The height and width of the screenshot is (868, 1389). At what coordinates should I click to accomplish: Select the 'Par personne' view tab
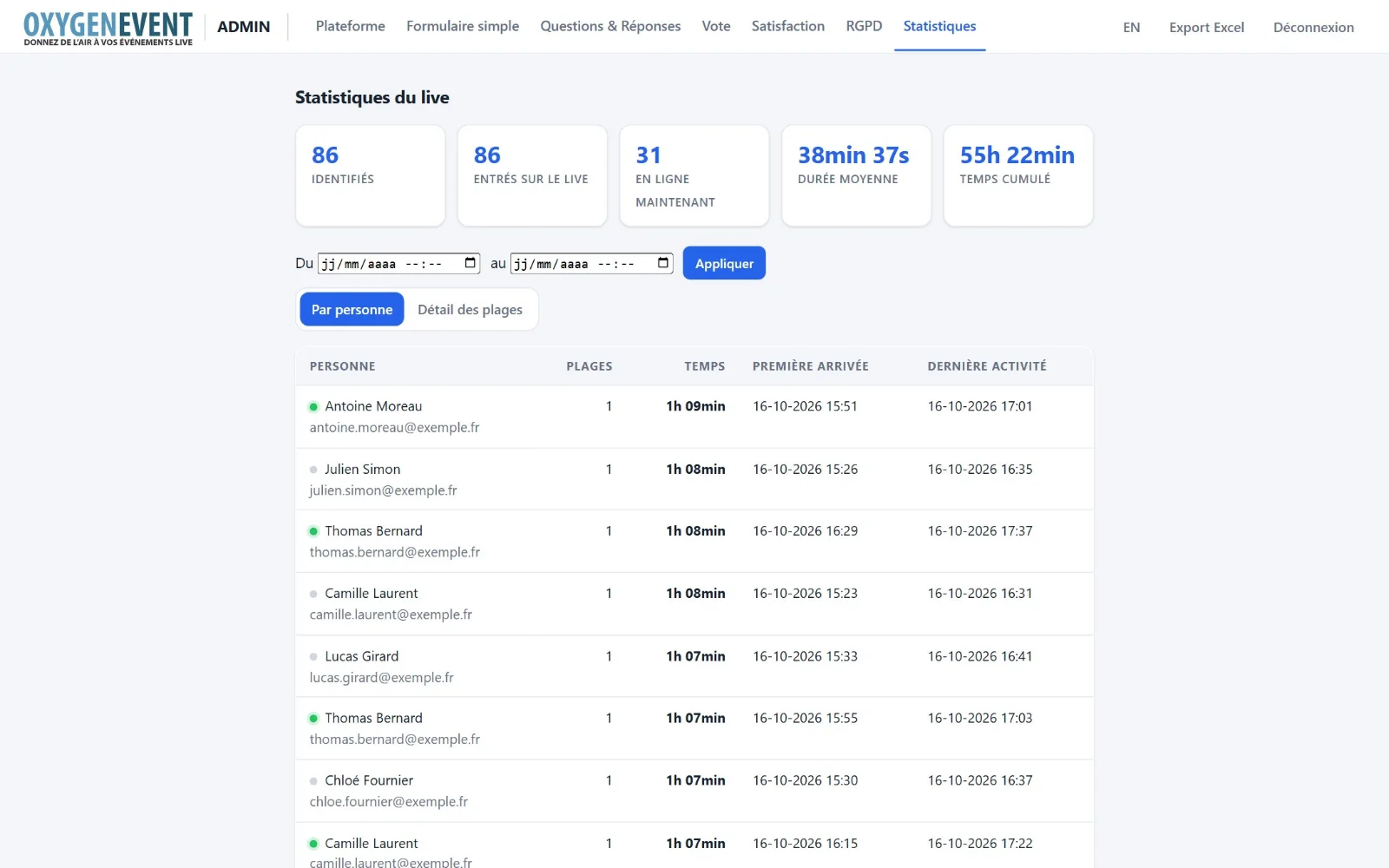[352, 309]
